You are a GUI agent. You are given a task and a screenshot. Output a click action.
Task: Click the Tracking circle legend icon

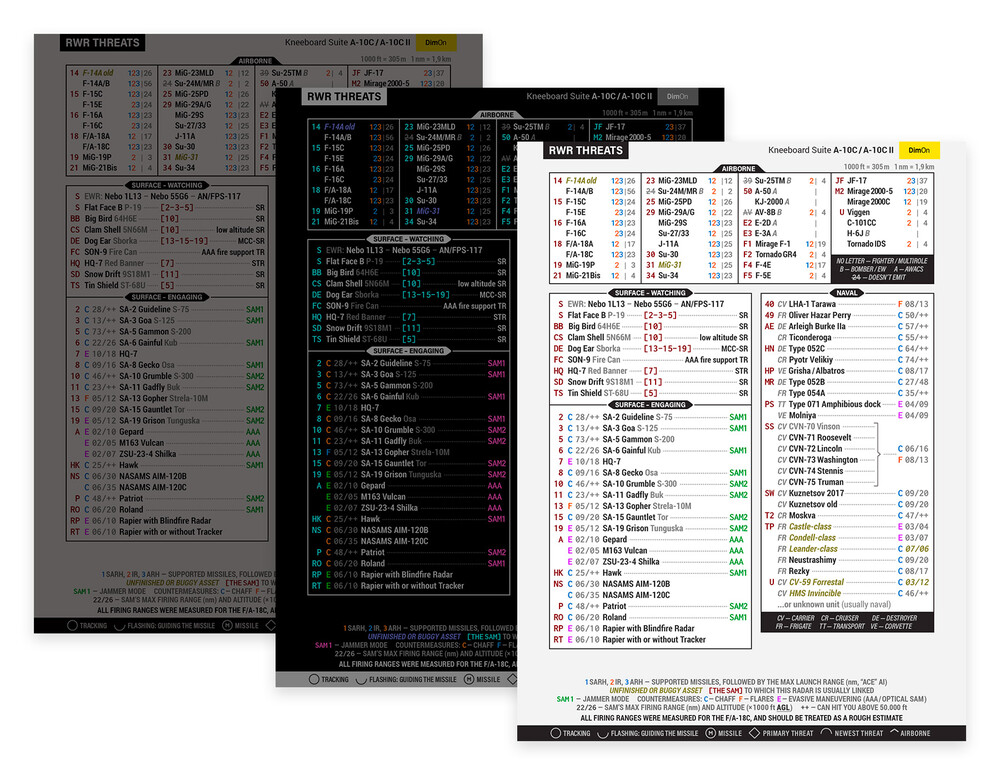557,733
